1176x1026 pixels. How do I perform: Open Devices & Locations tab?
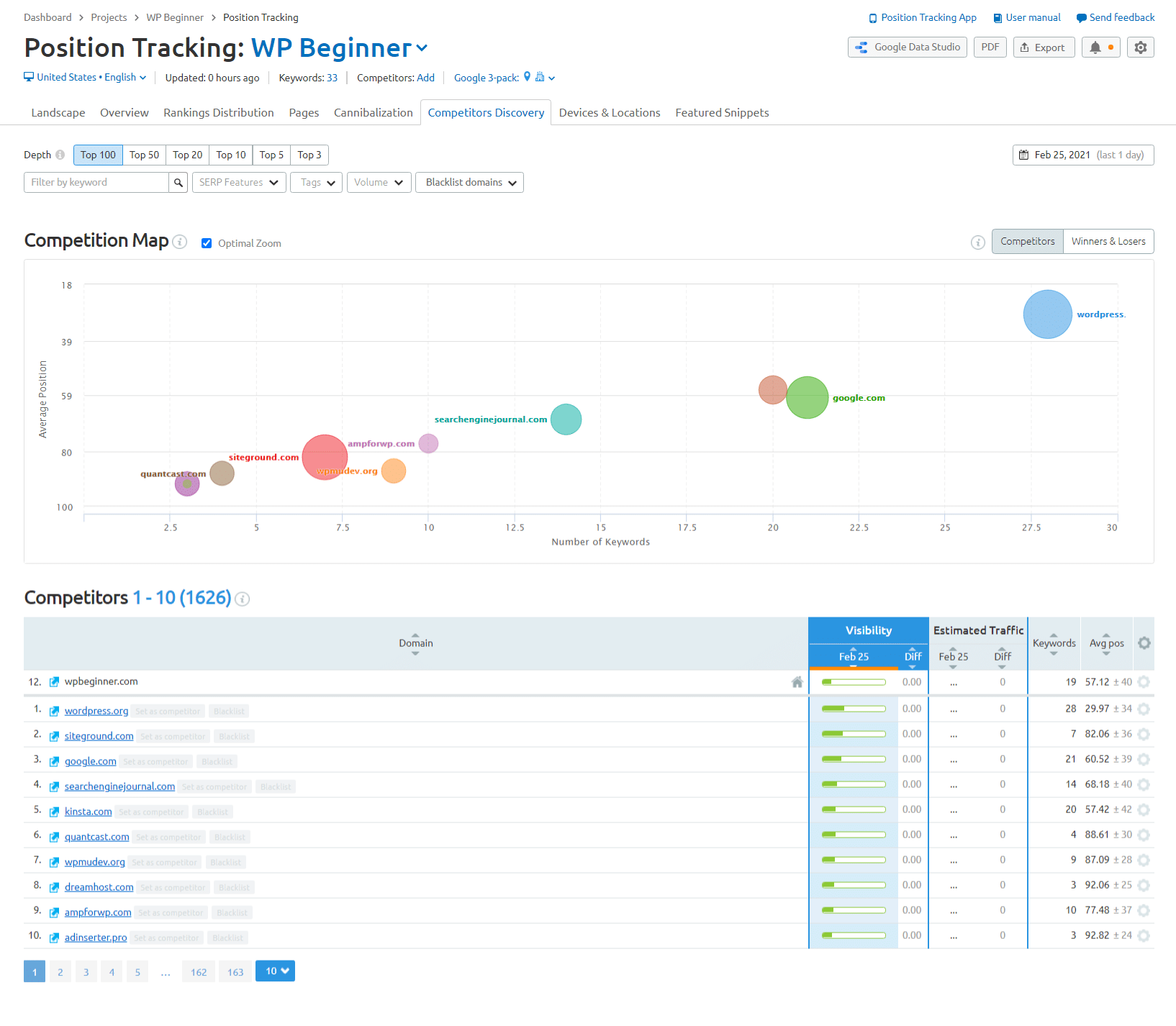click(610, 113)
